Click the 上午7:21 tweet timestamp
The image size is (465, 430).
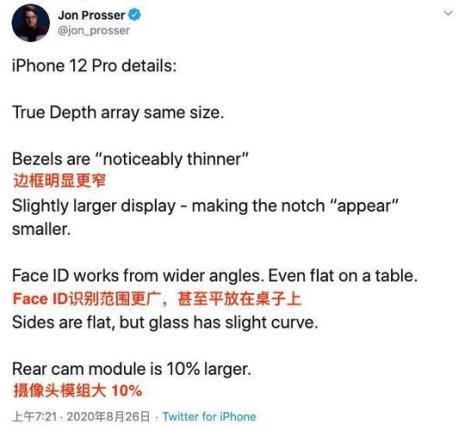[x=34, y=417]
